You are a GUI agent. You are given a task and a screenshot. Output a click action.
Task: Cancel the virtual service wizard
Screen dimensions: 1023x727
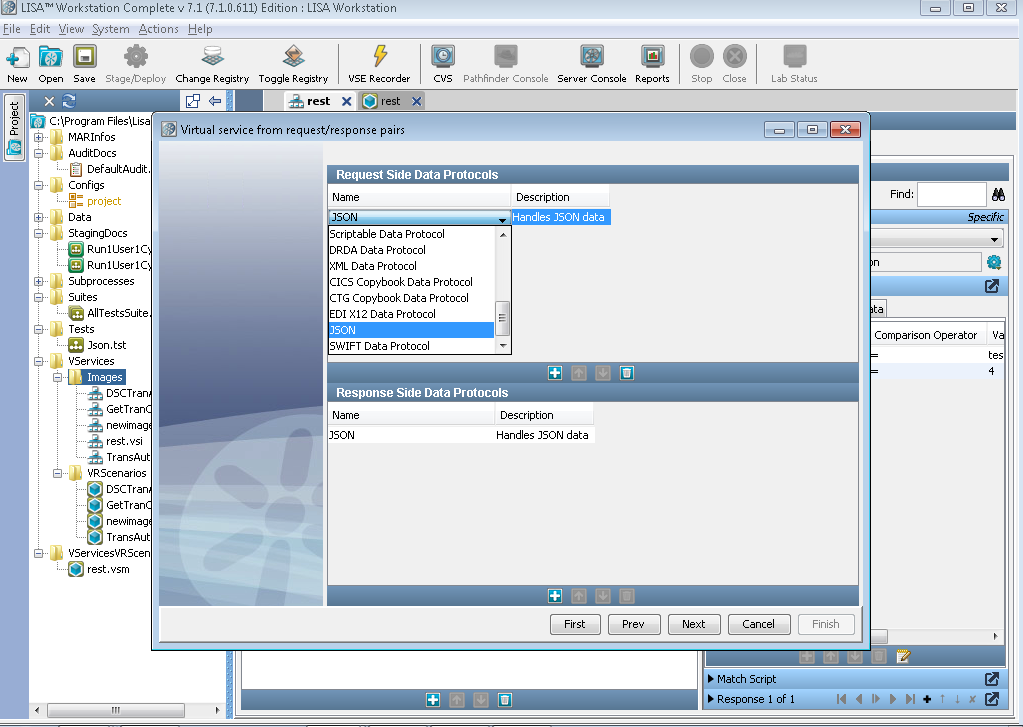(x=759, y=625)
